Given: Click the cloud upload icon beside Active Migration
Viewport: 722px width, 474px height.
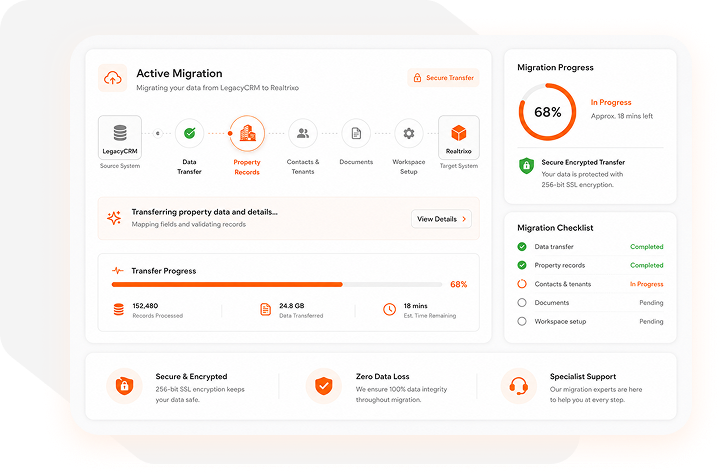Looking at the screenshot, I should pyautogui.click(x=112, y=78).
